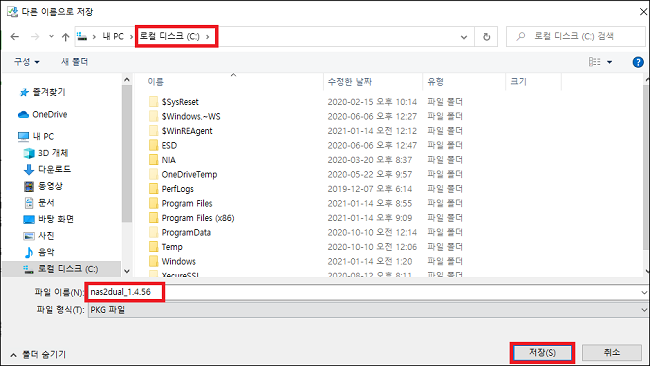
Task: Open the 구성 menu
Action: click(x=27, y=62)
